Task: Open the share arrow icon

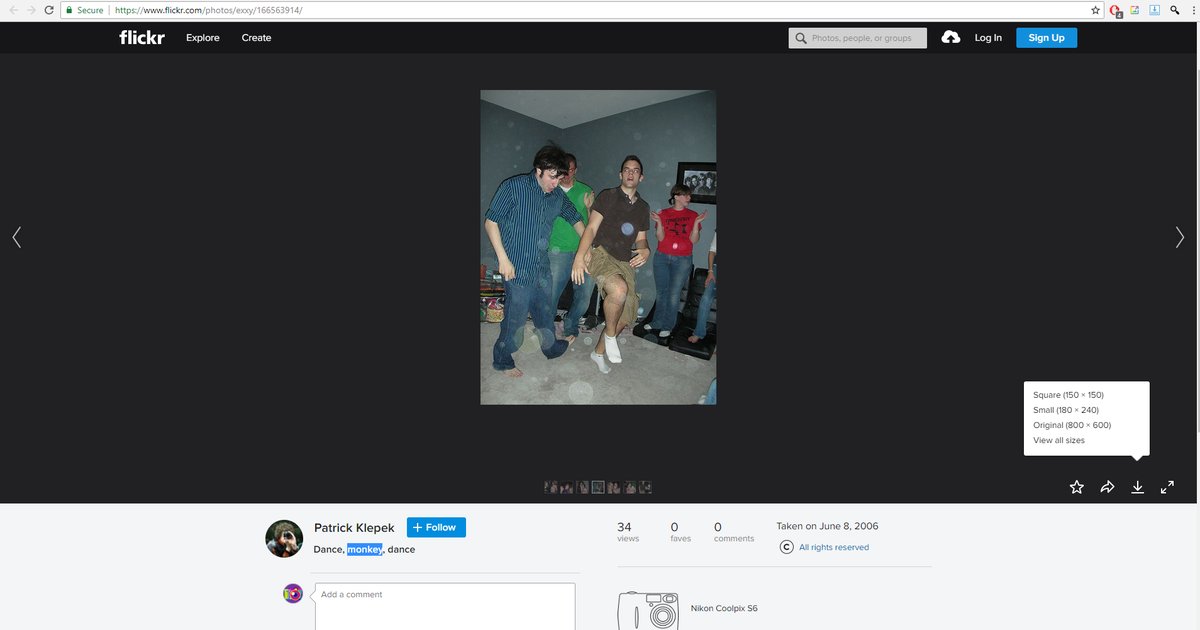Action: click(x=1107, y=487)
